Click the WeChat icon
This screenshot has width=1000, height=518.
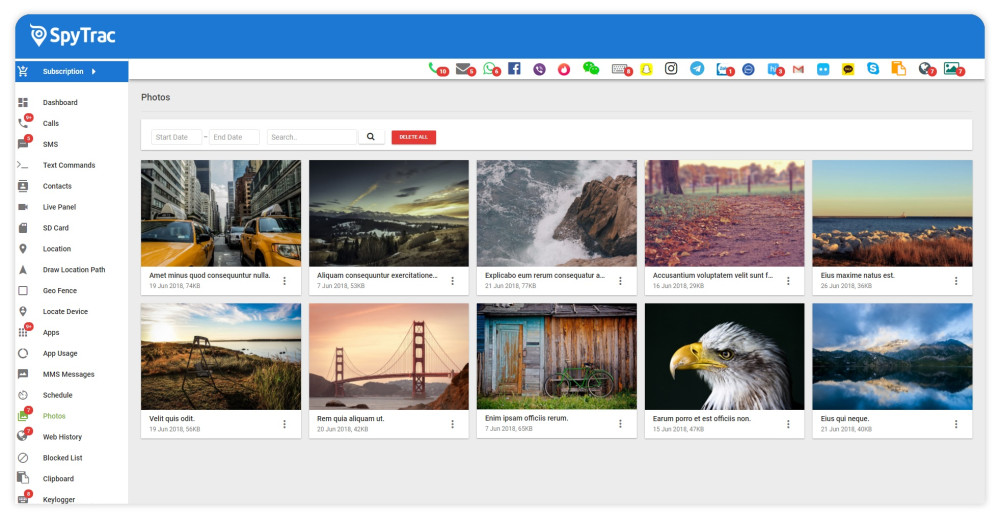pos(591,69)
